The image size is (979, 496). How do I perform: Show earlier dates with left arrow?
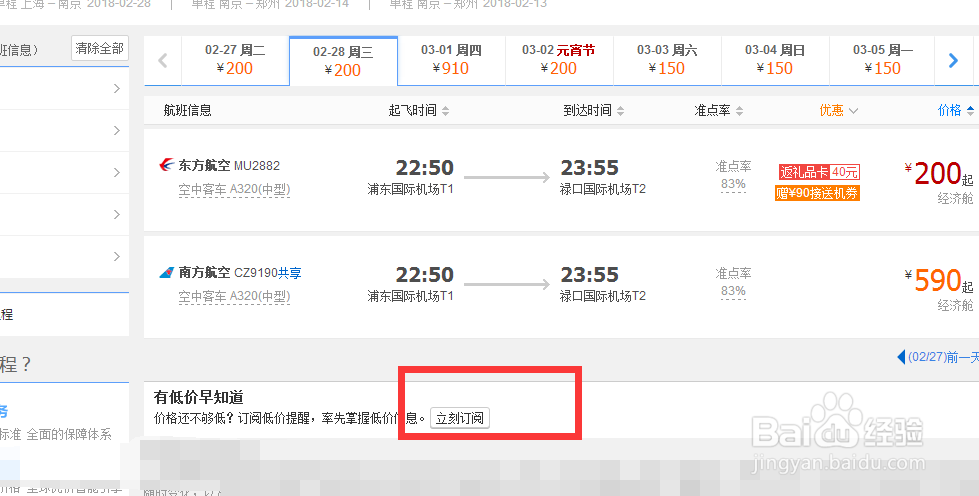[163, 61]
